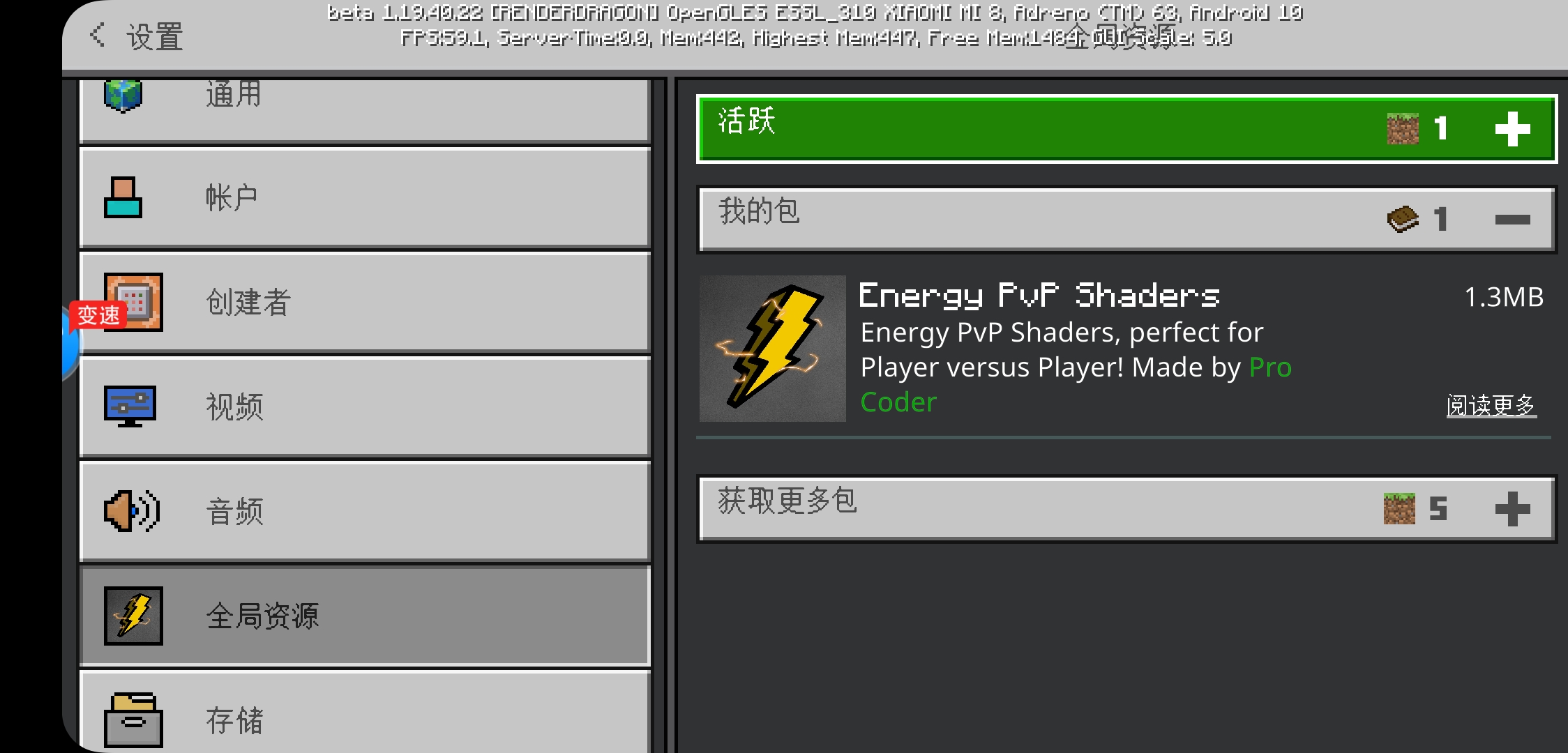Click the lightning icon for 全局资源
This screenshot has width=1568, height=753.
point(133,616)
